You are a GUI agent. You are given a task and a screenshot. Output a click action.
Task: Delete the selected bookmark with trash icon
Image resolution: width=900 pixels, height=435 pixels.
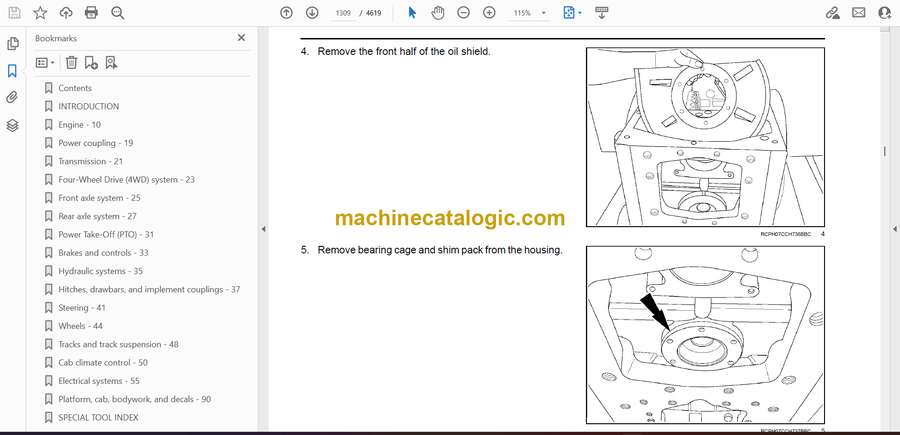click(x=71, y=63)
